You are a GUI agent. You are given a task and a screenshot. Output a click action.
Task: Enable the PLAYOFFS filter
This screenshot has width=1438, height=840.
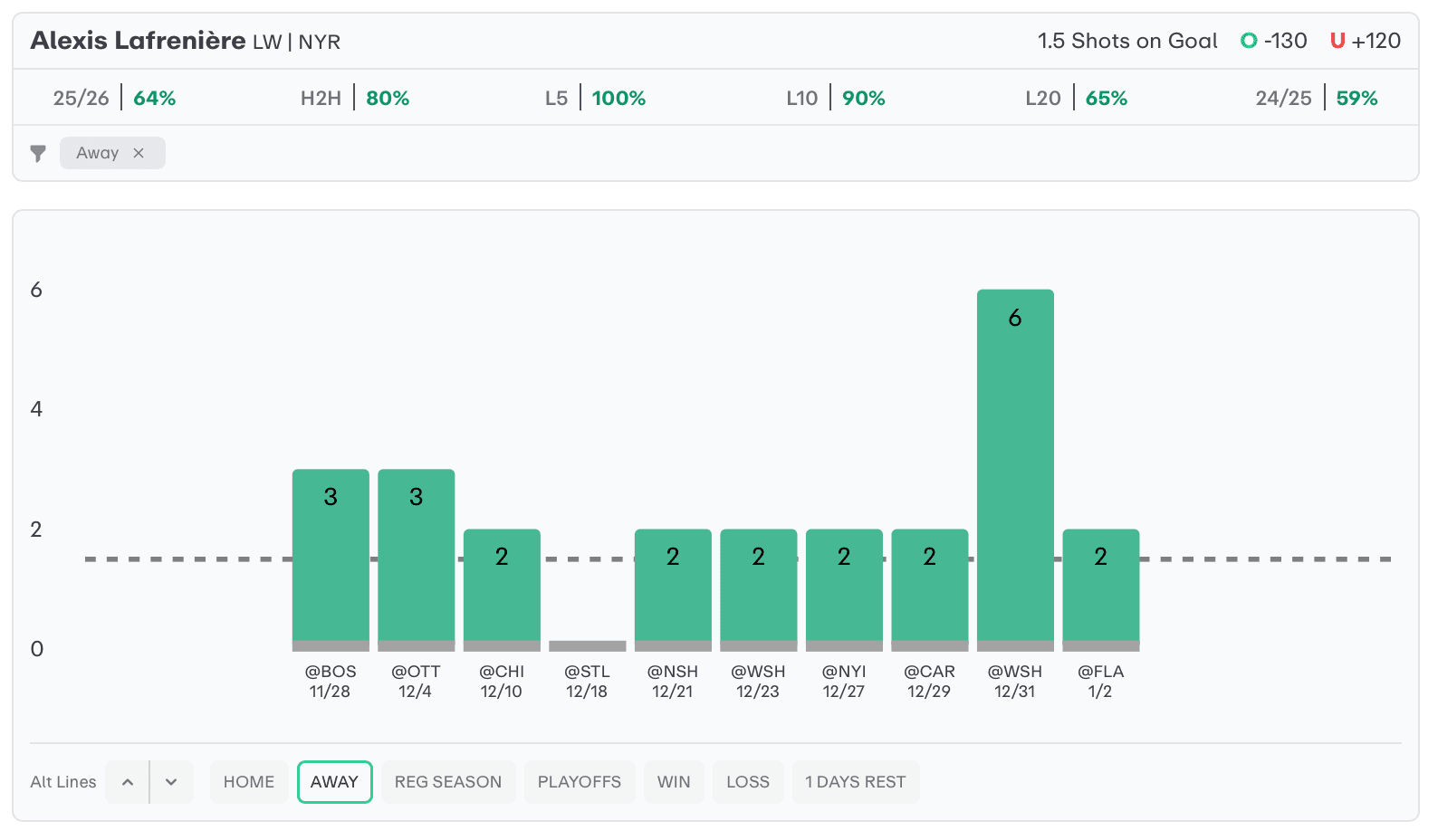[x=580, y=782]
